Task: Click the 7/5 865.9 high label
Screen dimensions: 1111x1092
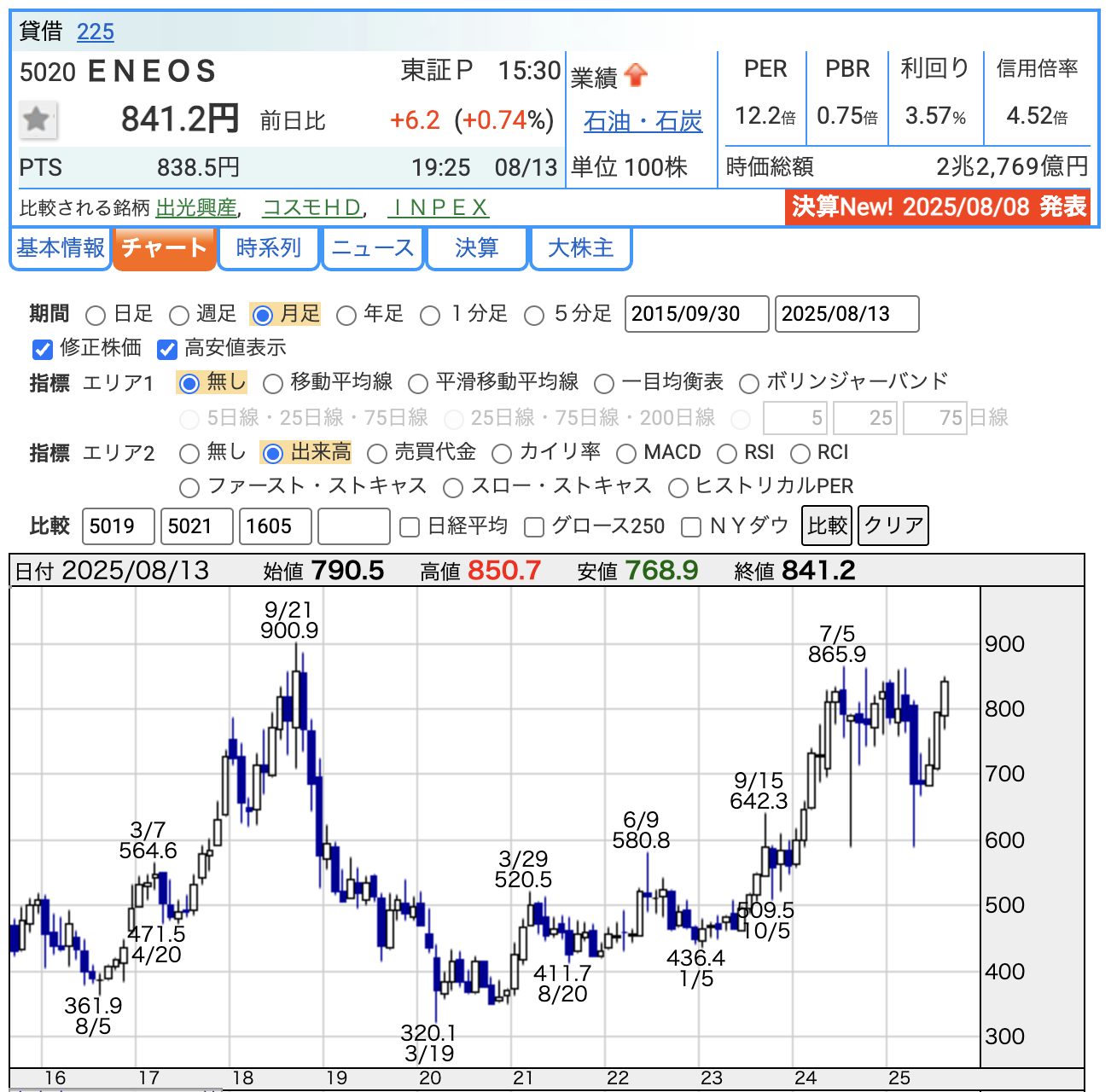Action: pyautogui.click(x=837, y=644)
